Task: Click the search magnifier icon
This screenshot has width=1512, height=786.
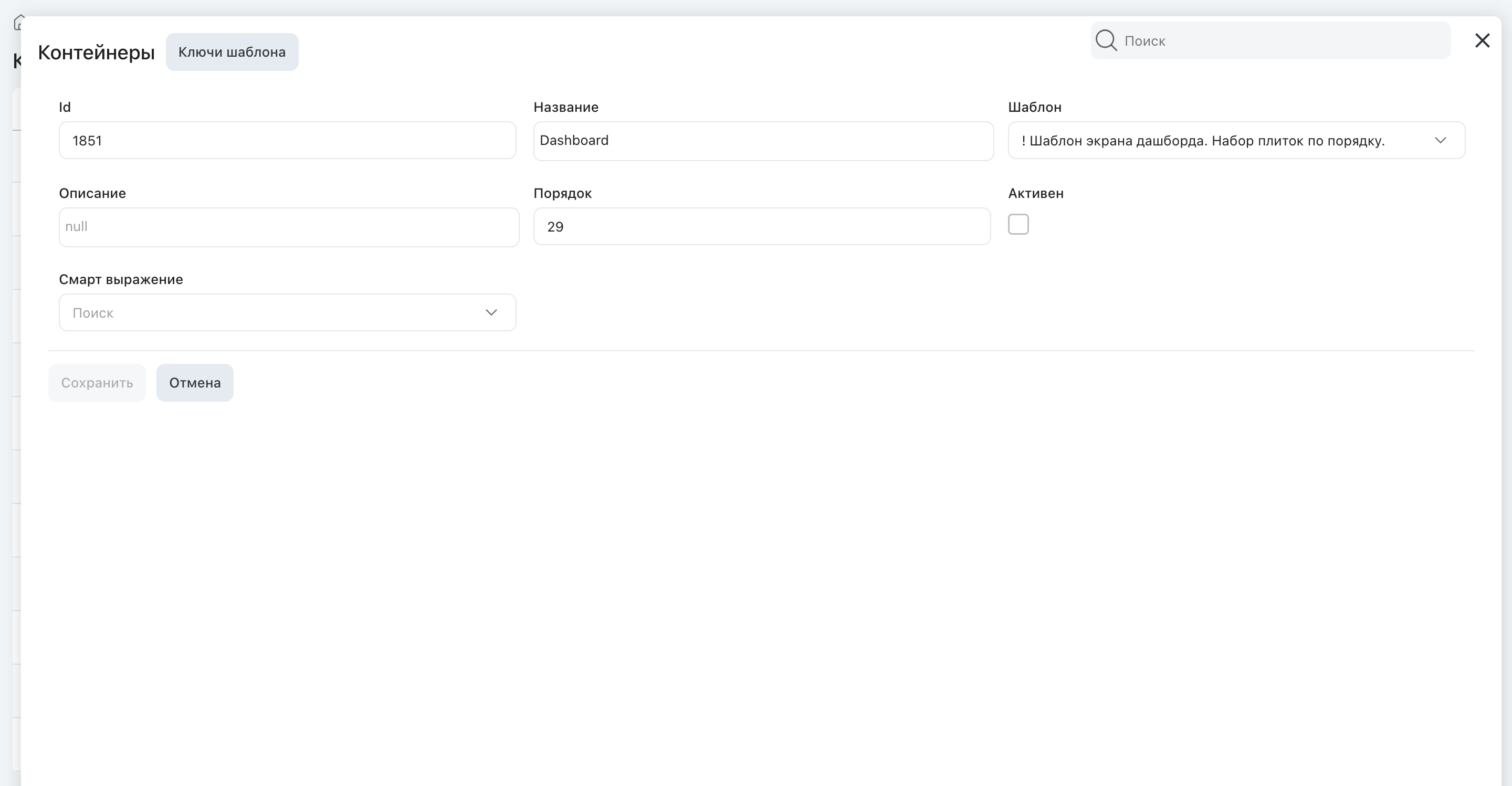Action: pos(1106,40)
